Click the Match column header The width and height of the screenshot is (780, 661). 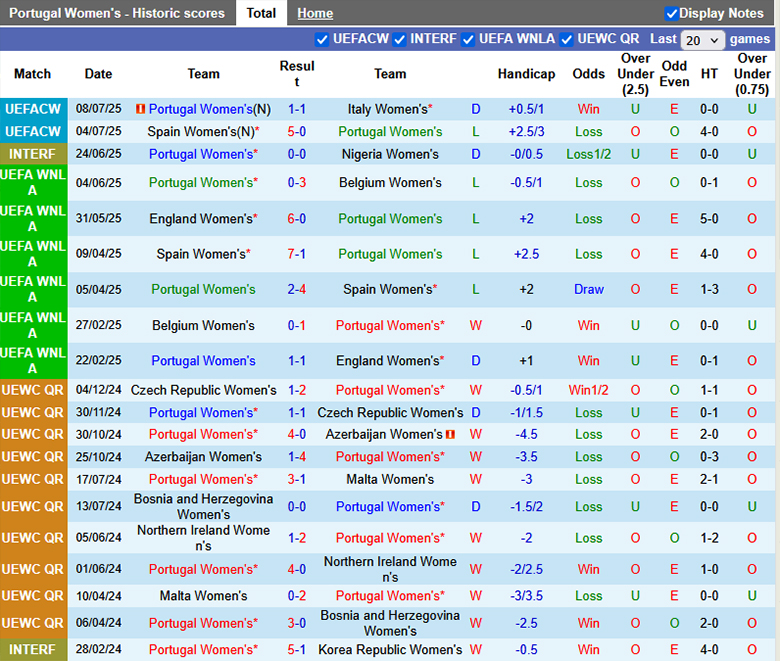(32, 74)
